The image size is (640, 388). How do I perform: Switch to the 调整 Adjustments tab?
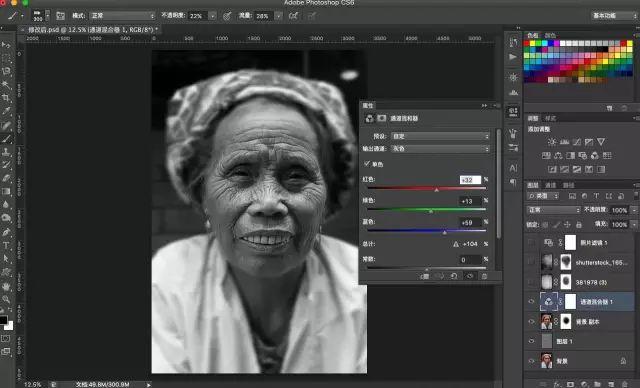coord(533,118)
